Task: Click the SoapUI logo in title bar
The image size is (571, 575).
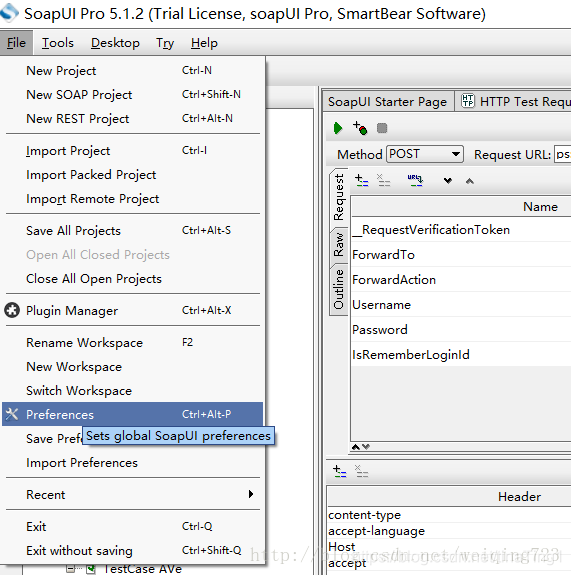Action: pyautogui.click(x=9, y=12)
